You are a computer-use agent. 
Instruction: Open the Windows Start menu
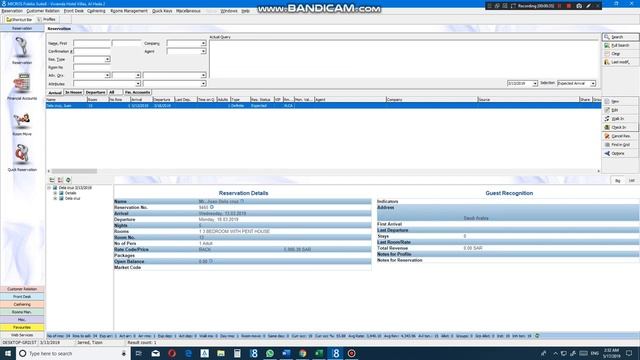click(x=8, y=353)
